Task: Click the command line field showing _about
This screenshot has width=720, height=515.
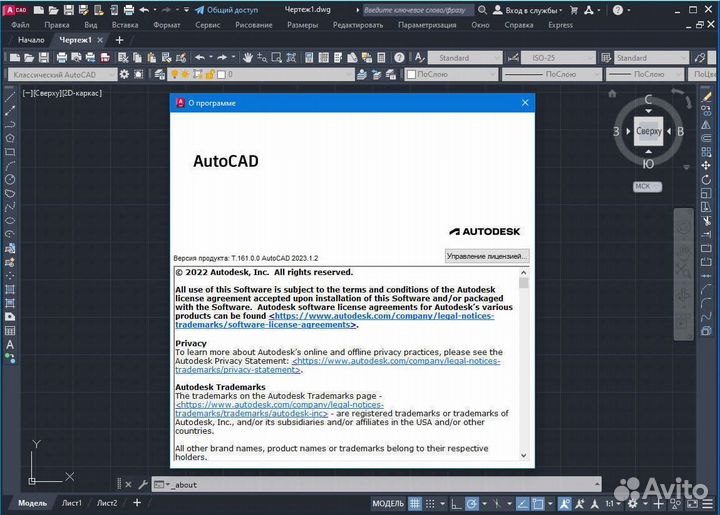Action: (377, 484)
